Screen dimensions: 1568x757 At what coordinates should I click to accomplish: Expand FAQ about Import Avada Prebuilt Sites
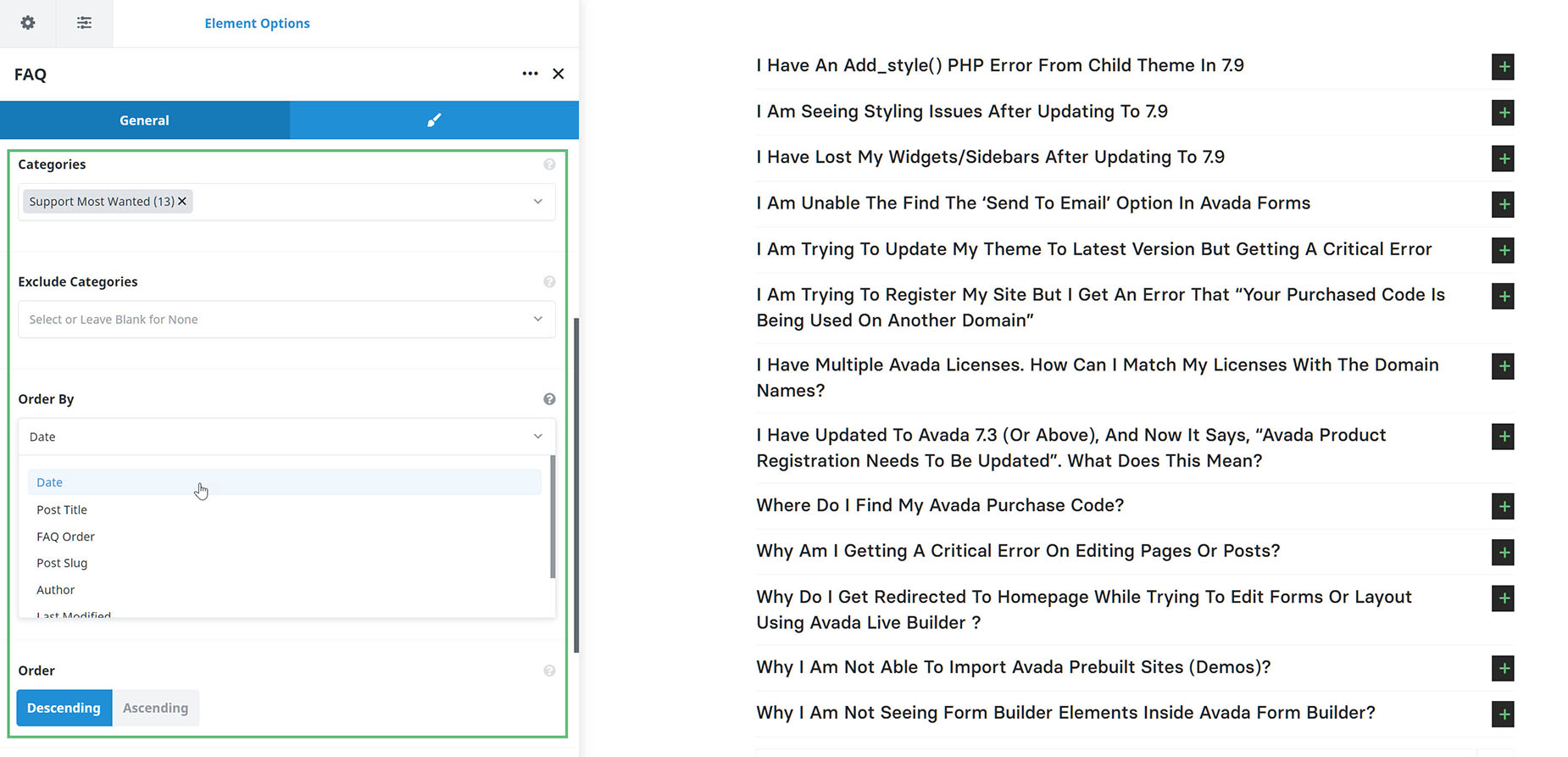[1503, 668]
